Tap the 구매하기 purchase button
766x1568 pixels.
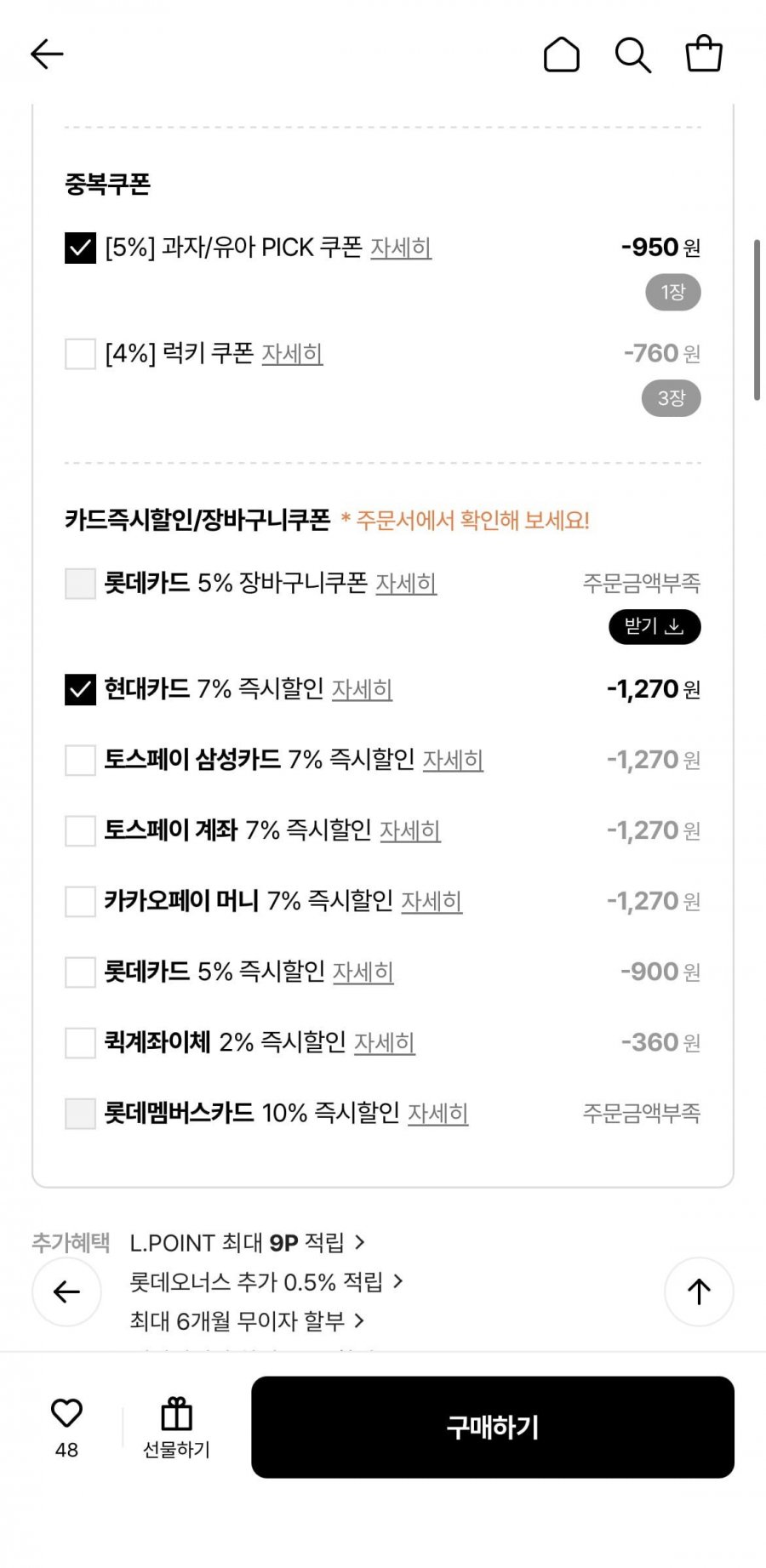[x=493, y=1427]
